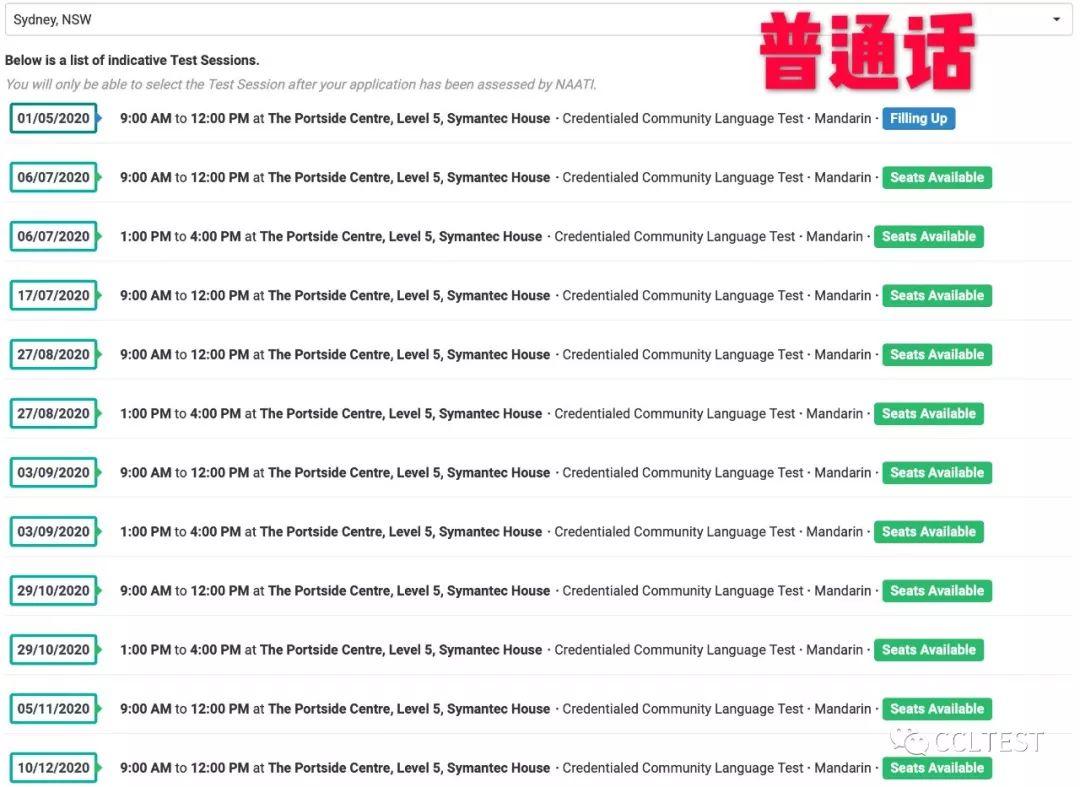The image size is (1080, 787).
Task: Click Seats Available for 29/10/2020 9:00 AM
Action: (x=937, y=591)
